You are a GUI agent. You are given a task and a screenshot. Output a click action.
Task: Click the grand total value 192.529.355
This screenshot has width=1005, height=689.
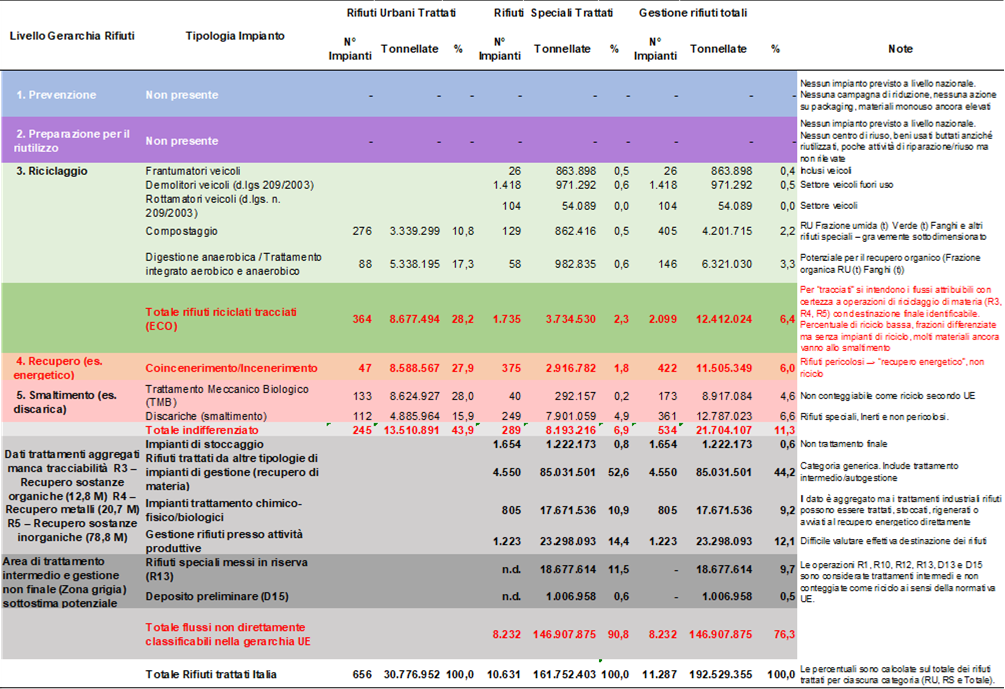click(718, 675)
